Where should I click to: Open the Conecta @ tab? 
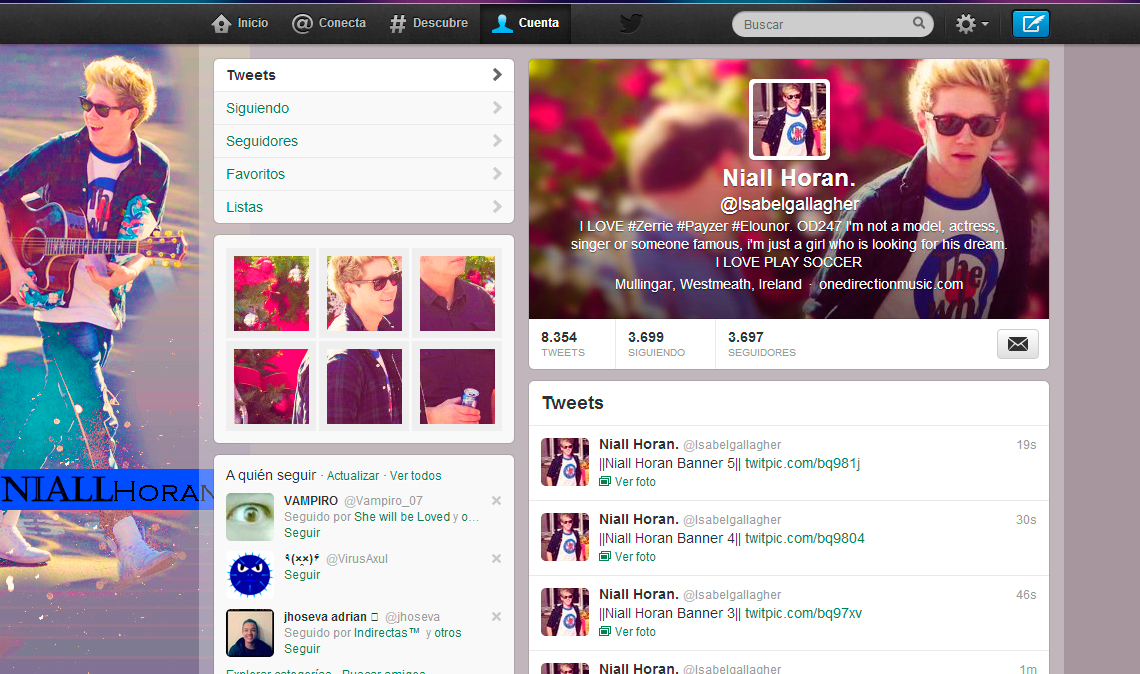pos(329,23)
